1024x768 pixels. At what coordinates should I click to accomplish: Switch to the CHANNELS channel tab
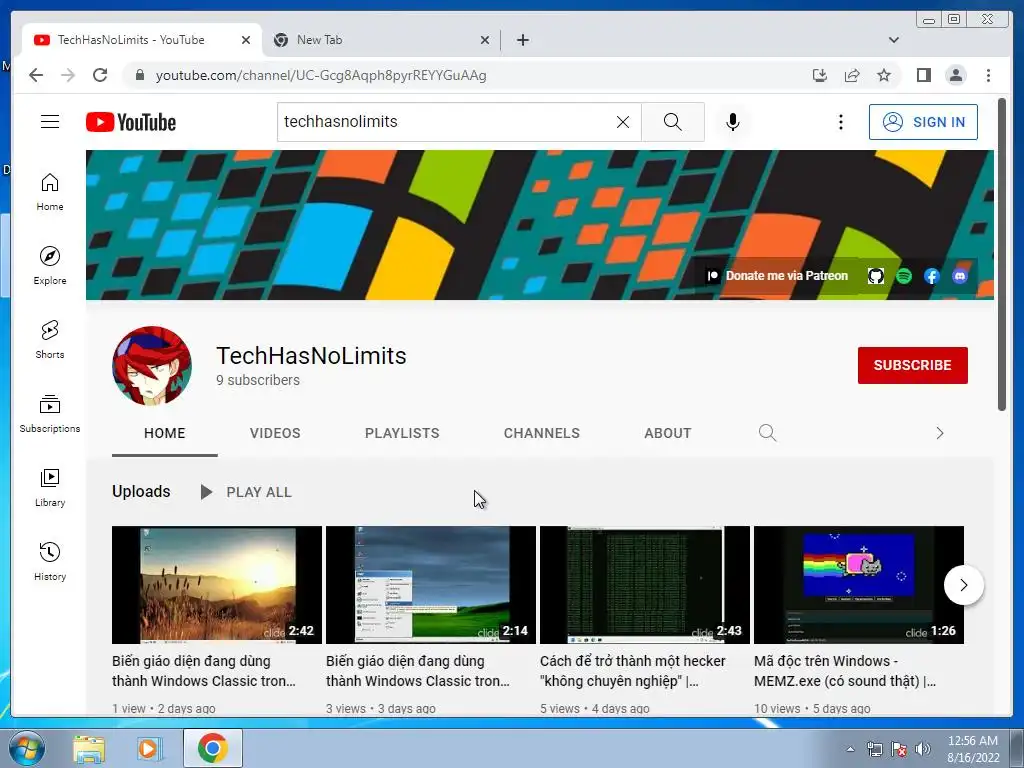tap(541, 433)
